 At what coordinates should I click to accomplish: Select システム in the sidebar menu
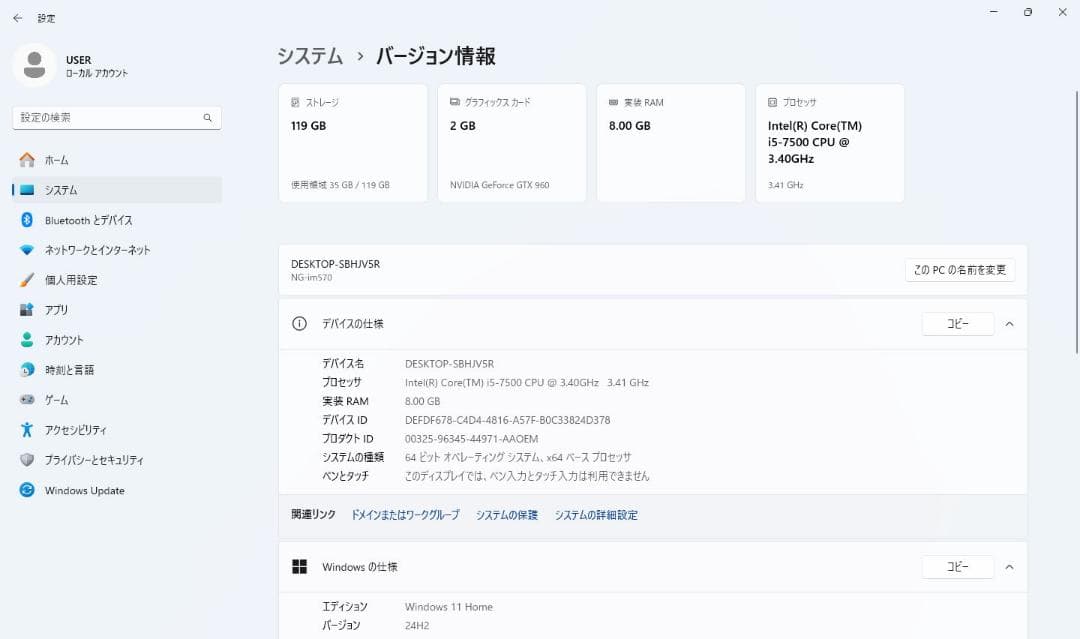[60, 190]
